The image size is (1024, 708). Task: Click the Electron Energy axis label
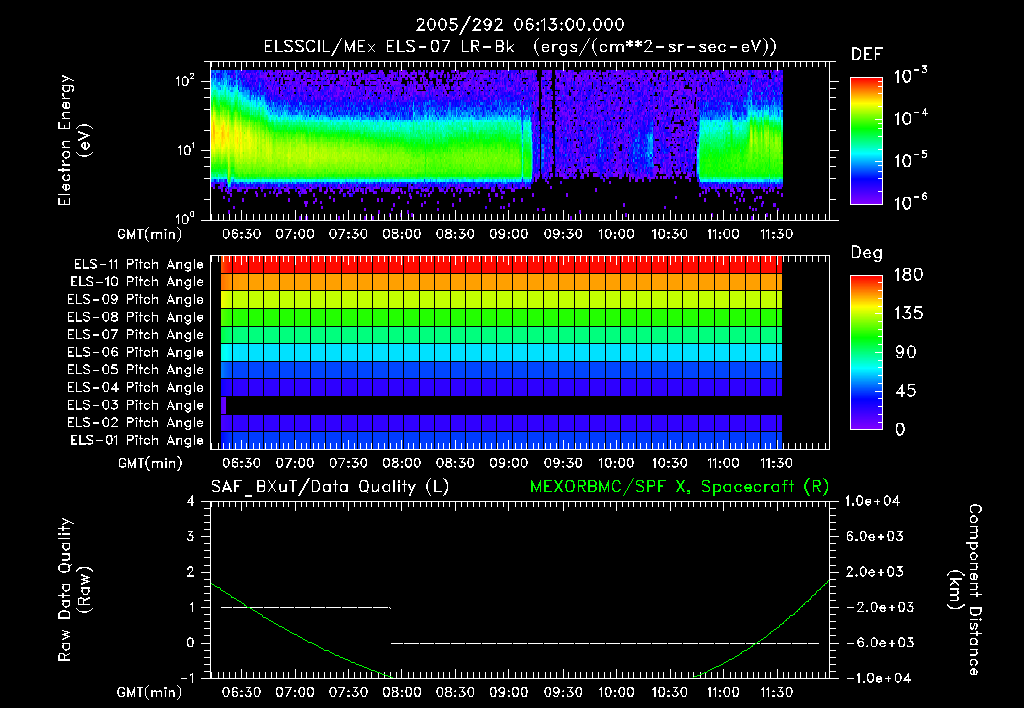coord(74,140)
